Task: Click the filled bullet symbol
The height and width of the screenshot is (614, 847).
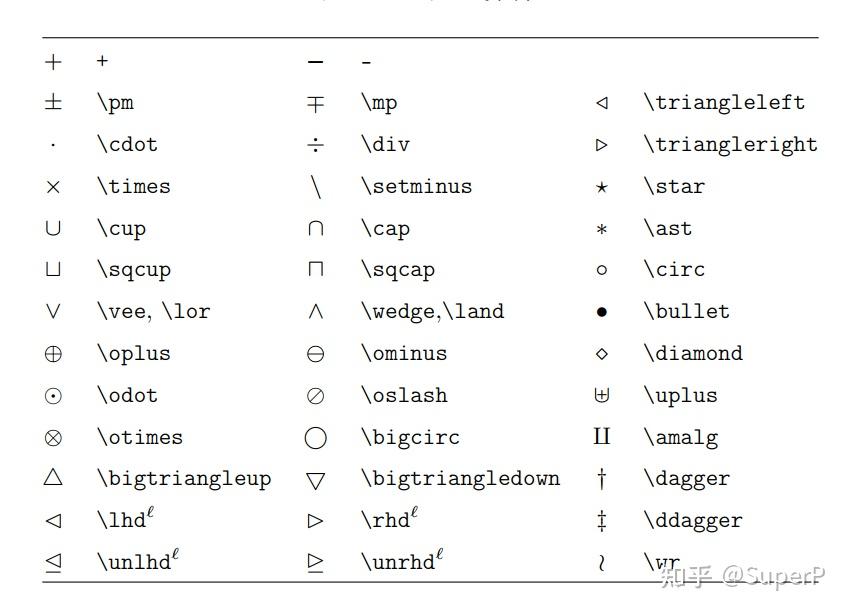Action: pyautogui.click(x=601, y=312)
